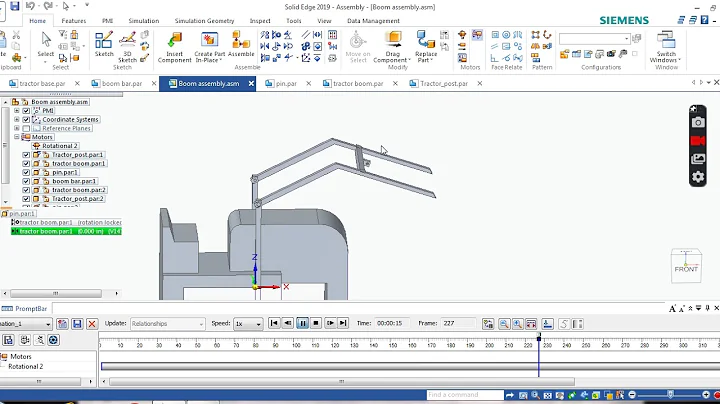Image resolution: width=720 pixels, height=404 pixels.
Task: Open recorder settings gear icon
Action: [698, 177]
